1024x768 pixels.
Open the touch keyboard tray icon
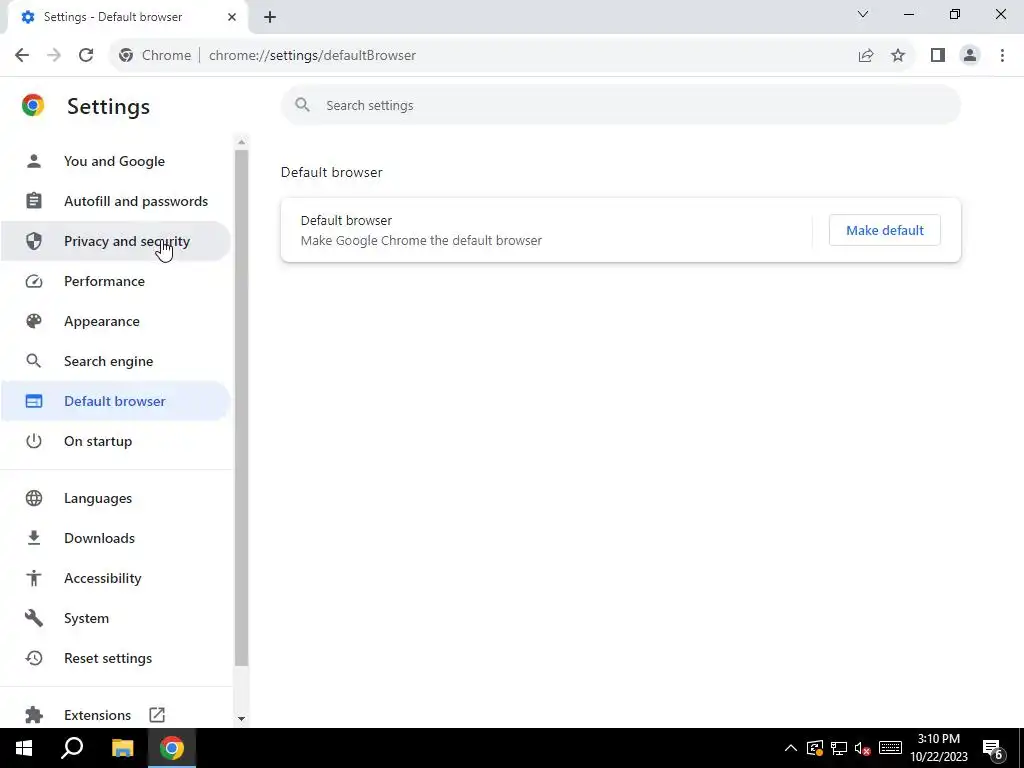pos(890,748)
